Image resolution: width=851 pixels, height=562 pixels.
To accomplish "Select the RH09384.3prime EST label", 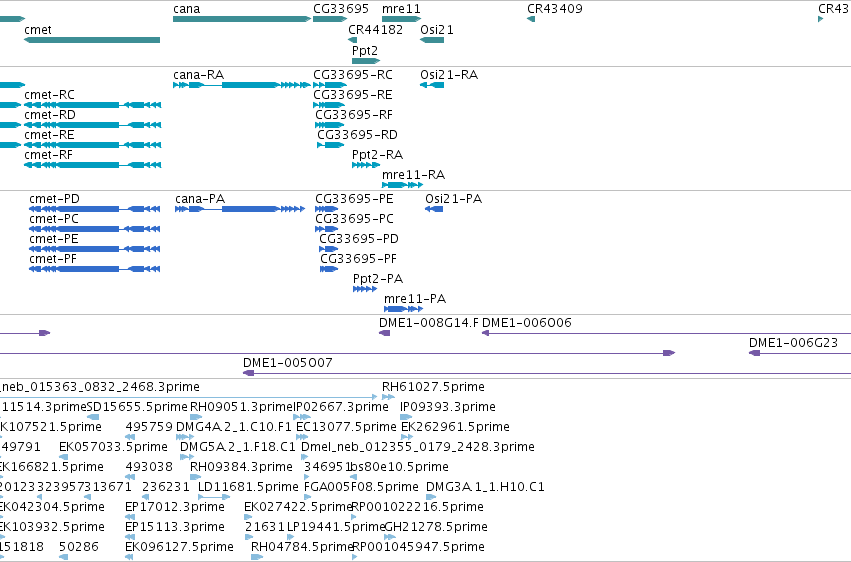I will 241,468.
